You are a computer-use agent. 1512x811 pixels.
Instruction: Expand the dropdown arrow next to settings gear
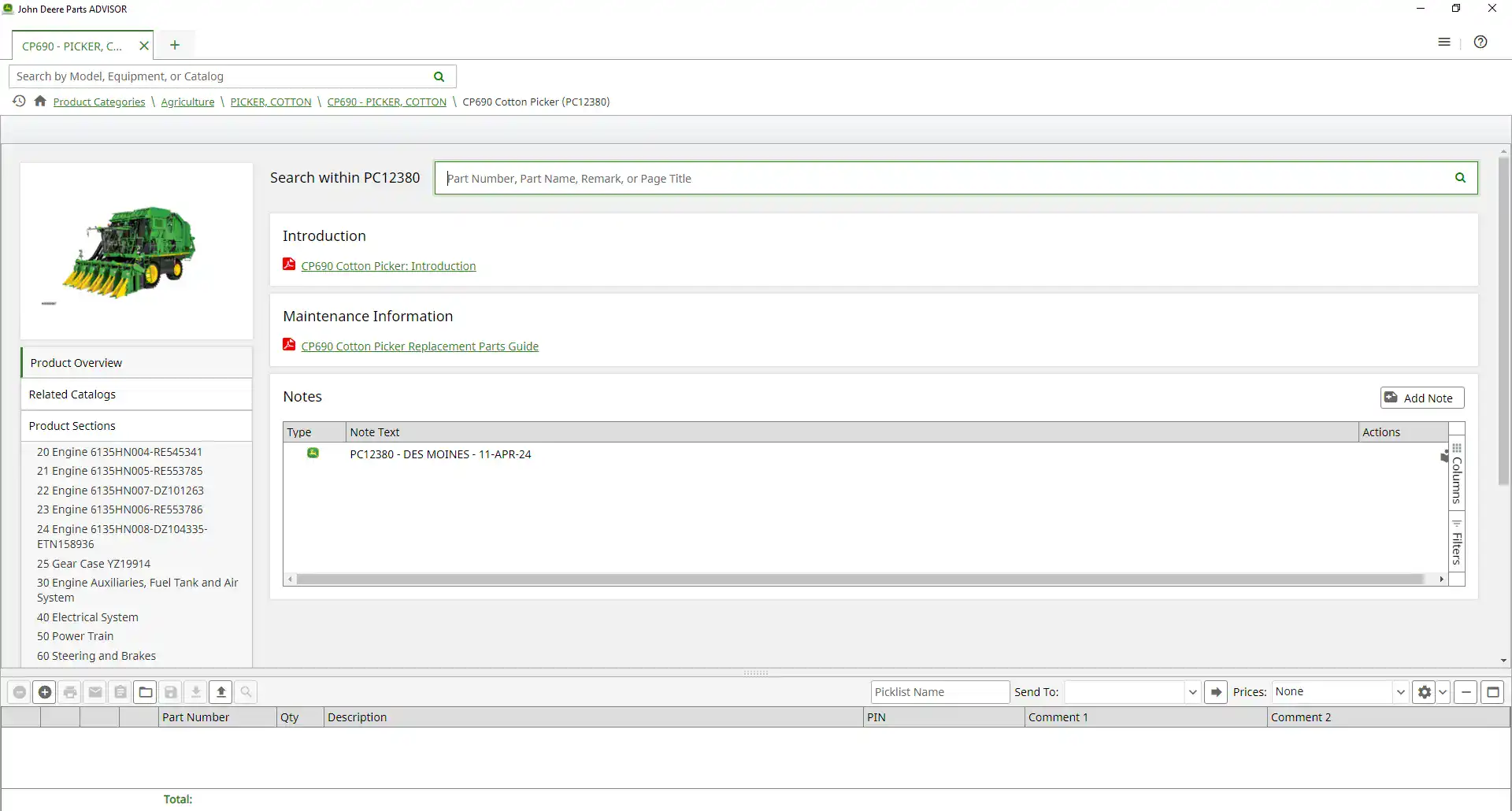click(x=1443, y=692)
